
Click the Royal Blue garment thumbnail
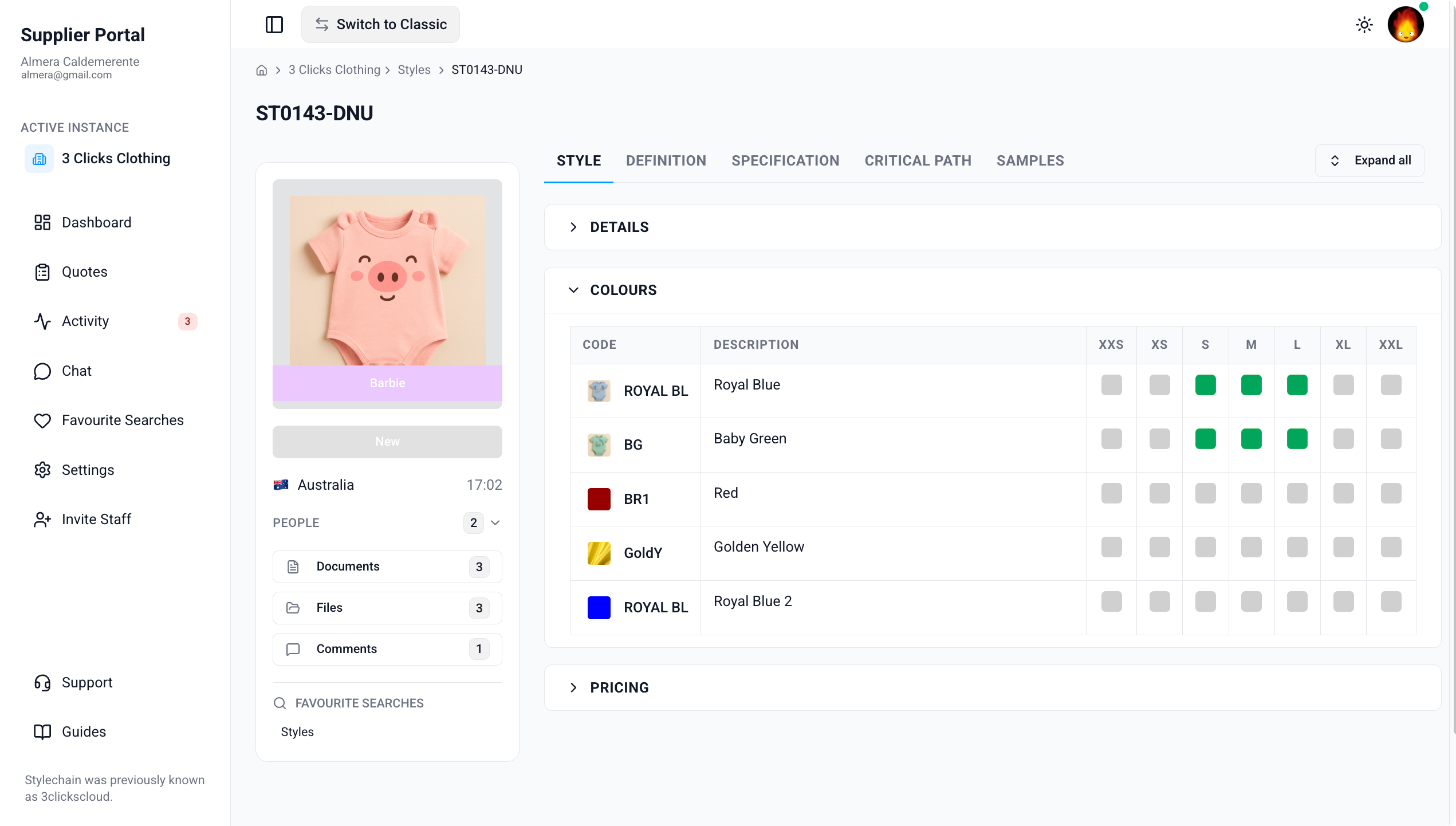(599, 391)
